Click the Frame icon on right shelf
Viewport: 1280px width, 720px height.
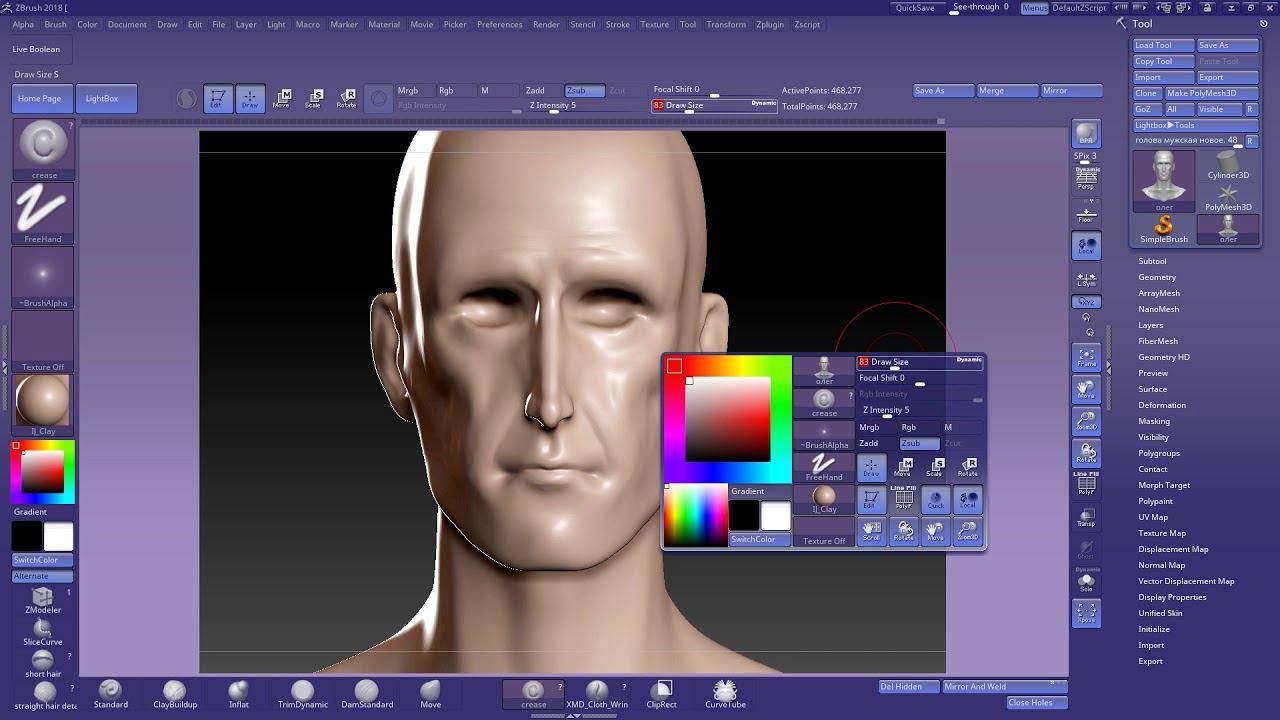(1086, 357)
